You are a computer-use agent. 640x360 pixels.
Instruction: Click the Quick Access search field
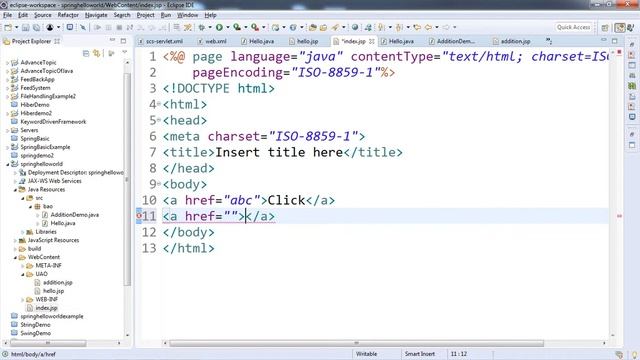(573, 27)
